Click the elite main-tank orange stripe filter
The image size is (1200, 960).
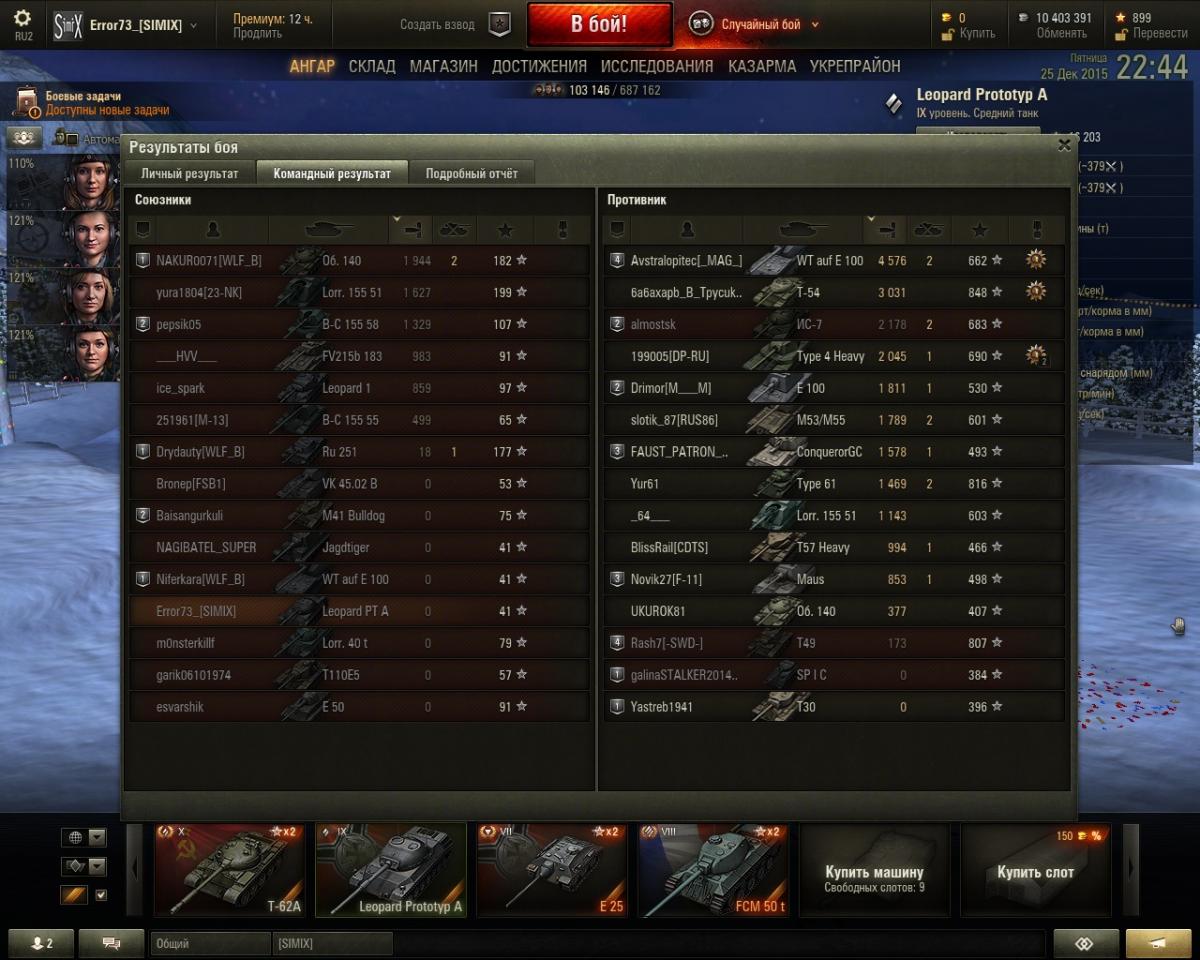tap(75, 895)
